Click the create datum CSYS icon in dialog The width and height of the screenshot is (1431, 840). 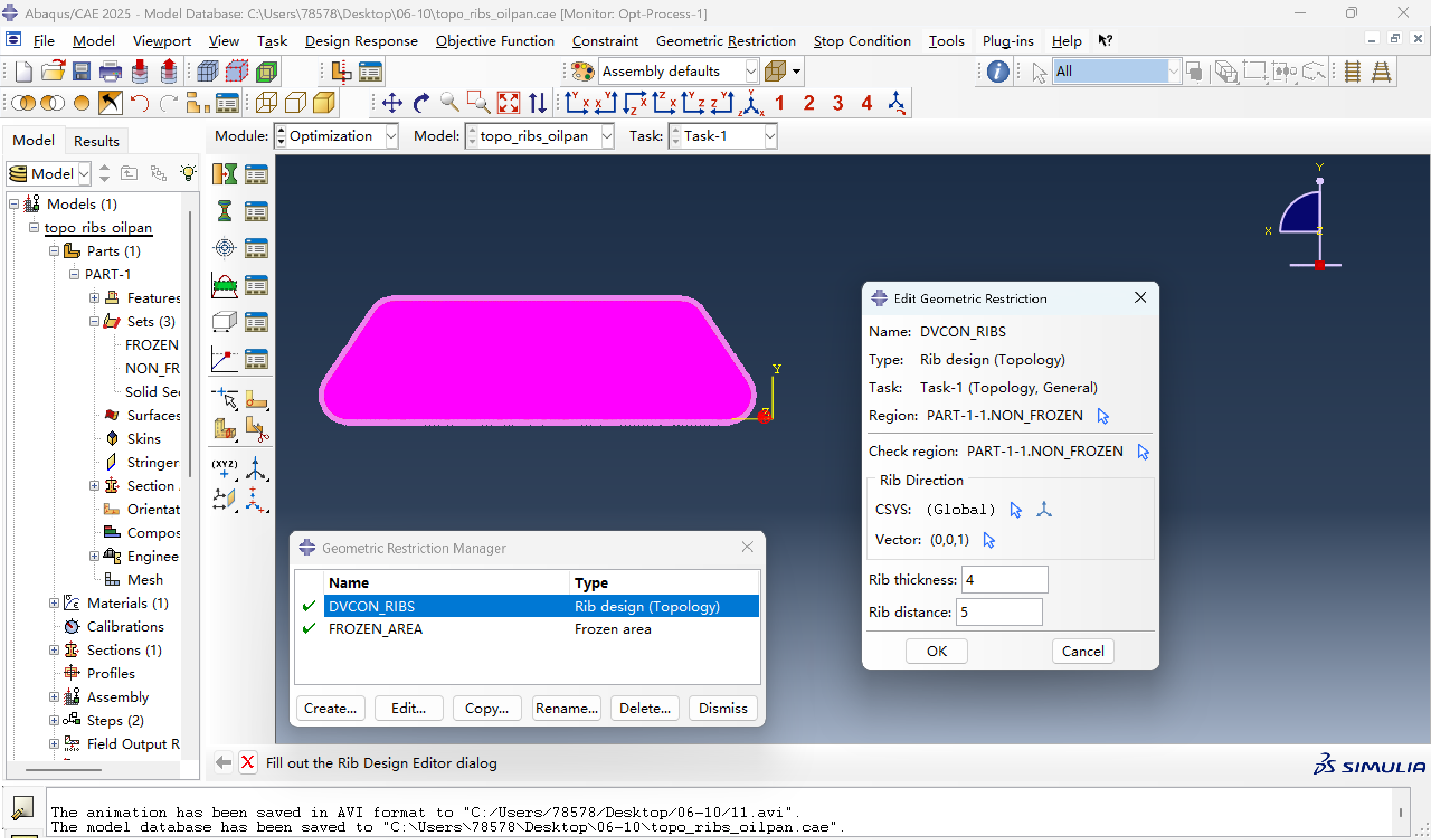coord(1044,509)
